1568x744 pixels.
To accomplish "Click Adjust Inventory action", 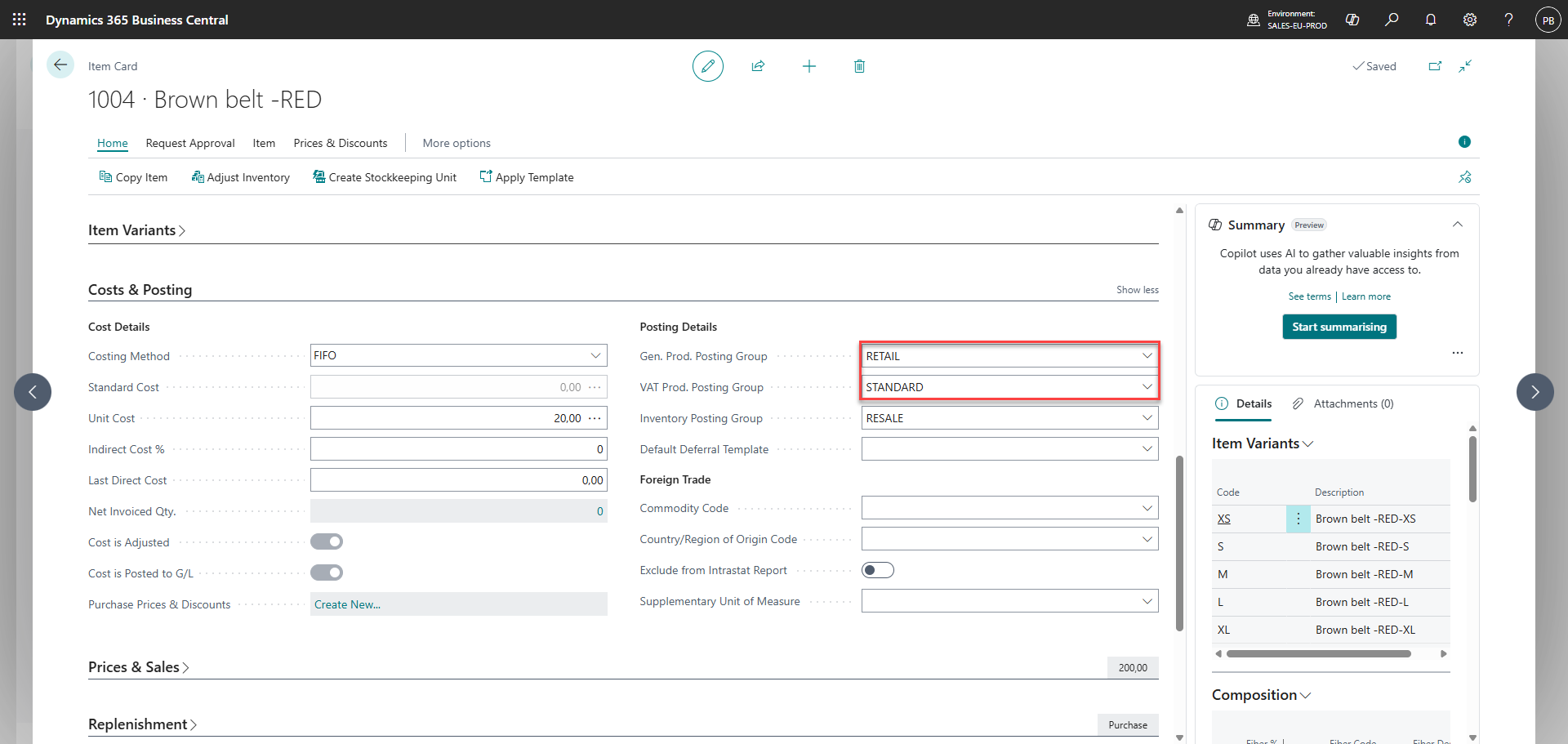I will pos(241,177).
